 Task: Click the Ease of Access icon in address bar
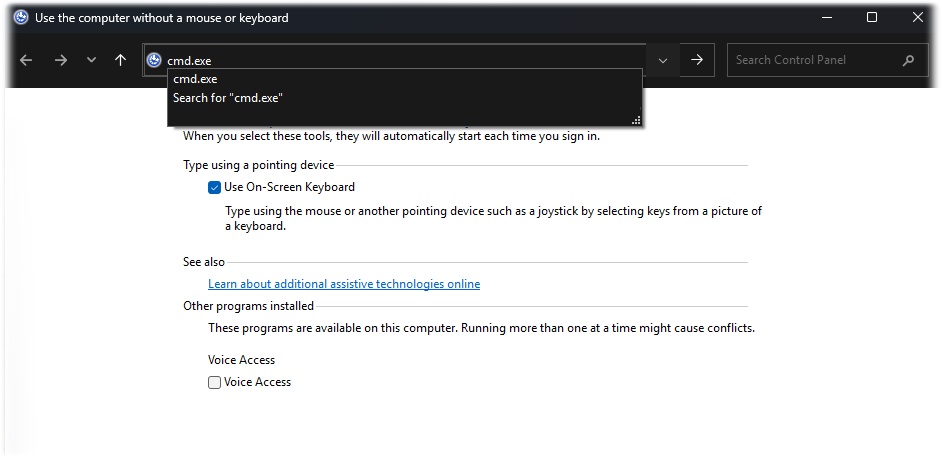coord(154,60)
